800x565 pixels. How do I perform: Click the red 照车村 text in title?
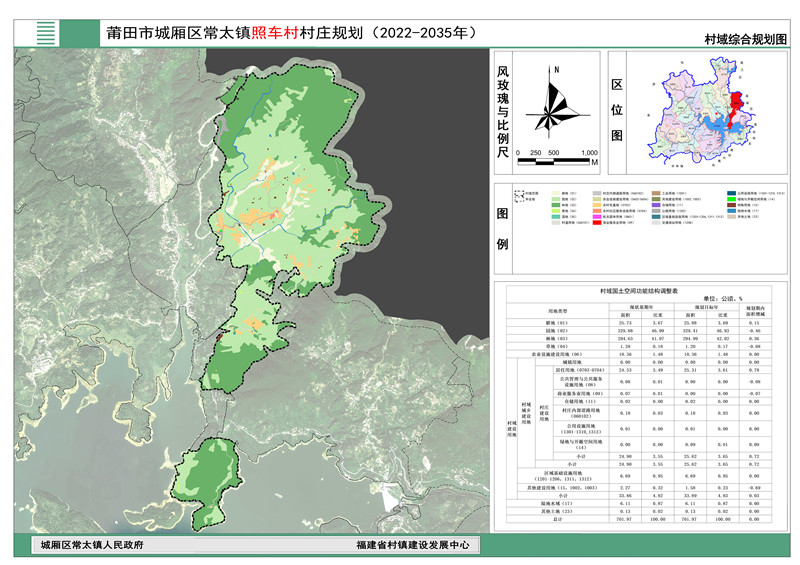(x=279, y=31)
